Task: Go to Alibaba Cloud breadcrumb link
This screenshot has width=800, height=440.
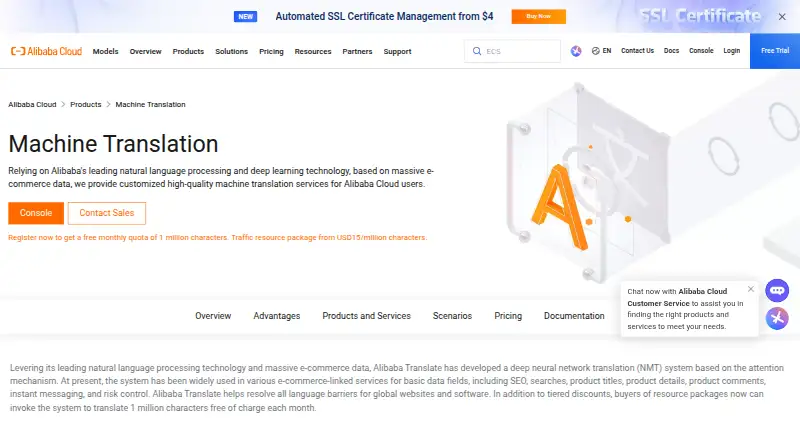Action: click(x=32, y=105)
